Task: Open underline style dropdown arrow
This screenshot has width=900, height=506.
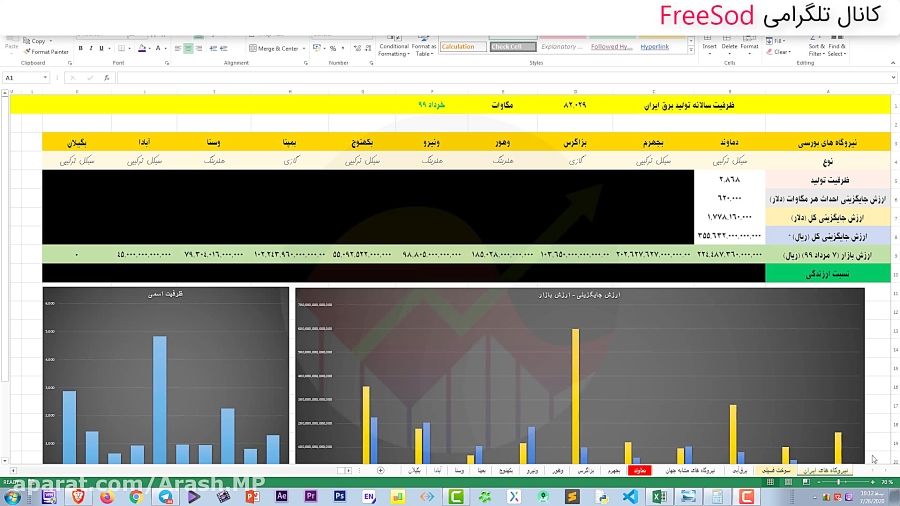Action: click(109, 49)
